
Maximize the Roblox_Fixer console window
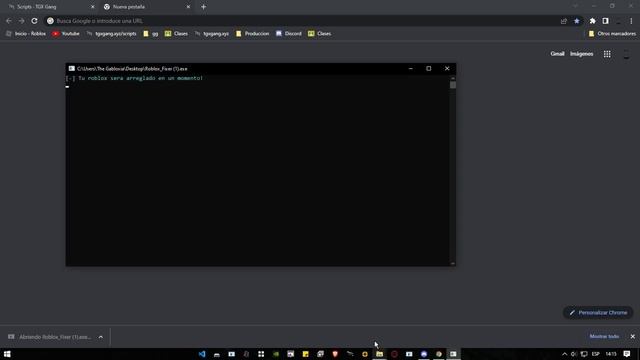tap(429, 69)
